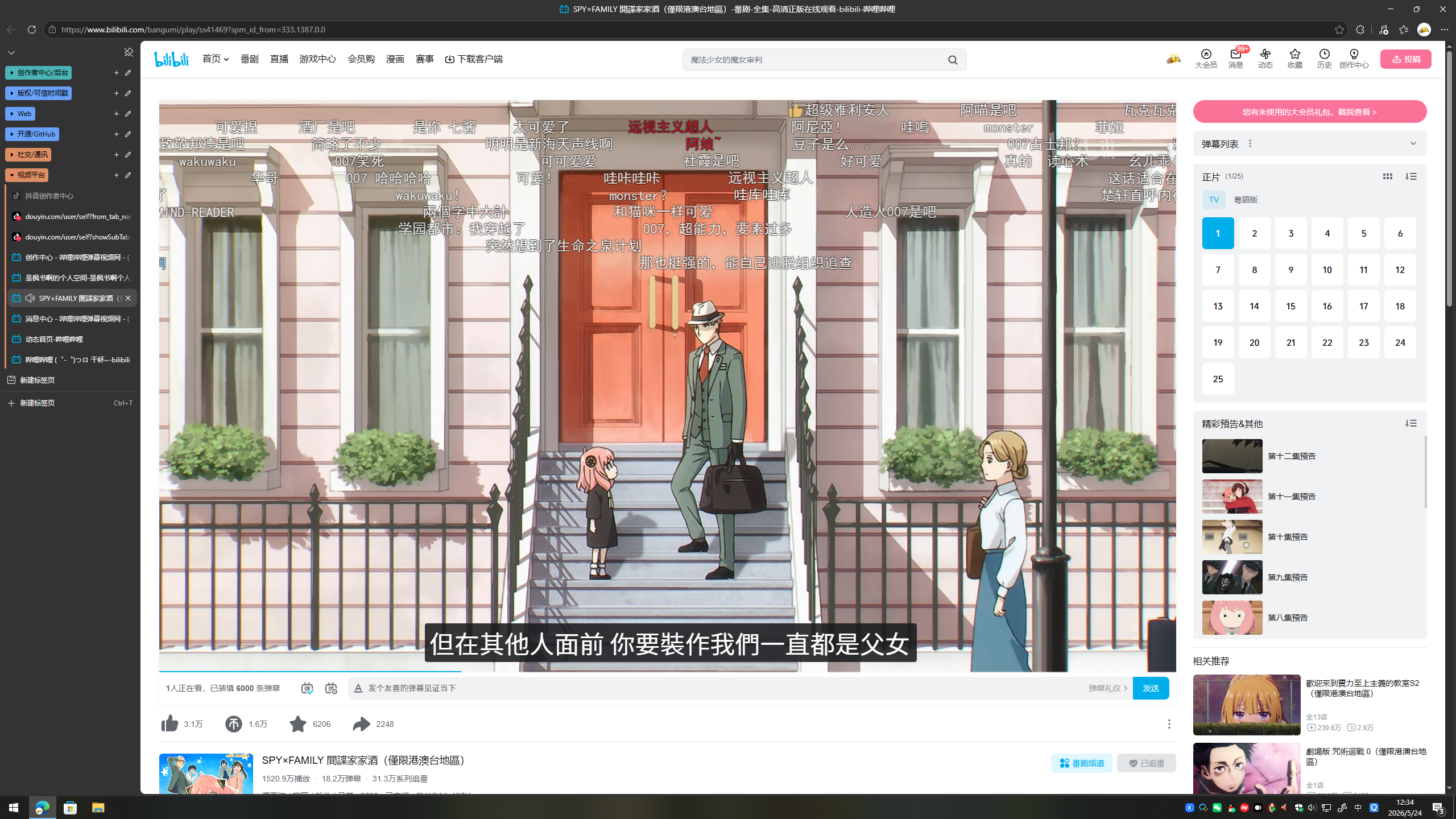
Task: Click the 投稿 upload button
Action: [1405, 59]
